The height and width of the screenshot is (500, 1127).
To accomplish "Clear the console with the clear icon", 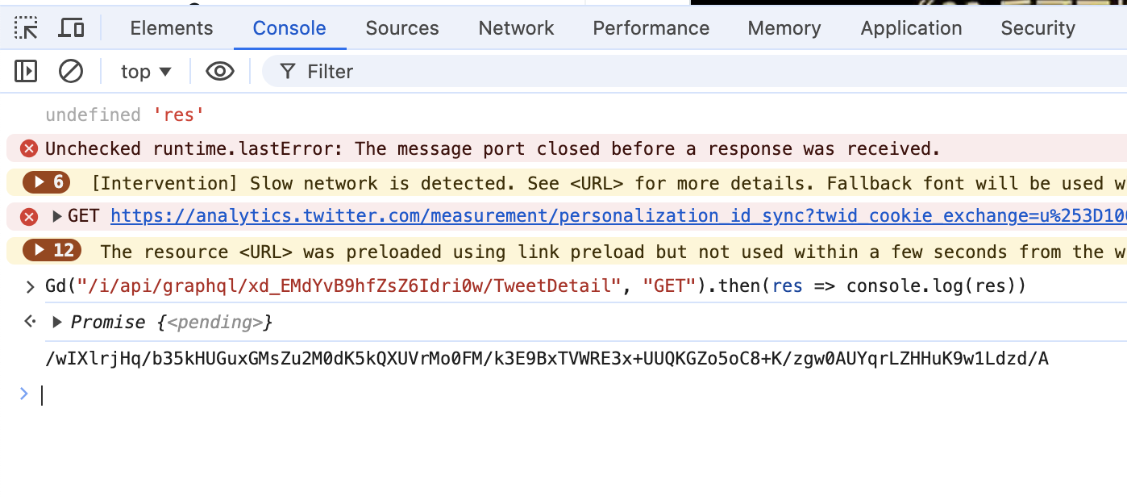I will click(71, 71).
